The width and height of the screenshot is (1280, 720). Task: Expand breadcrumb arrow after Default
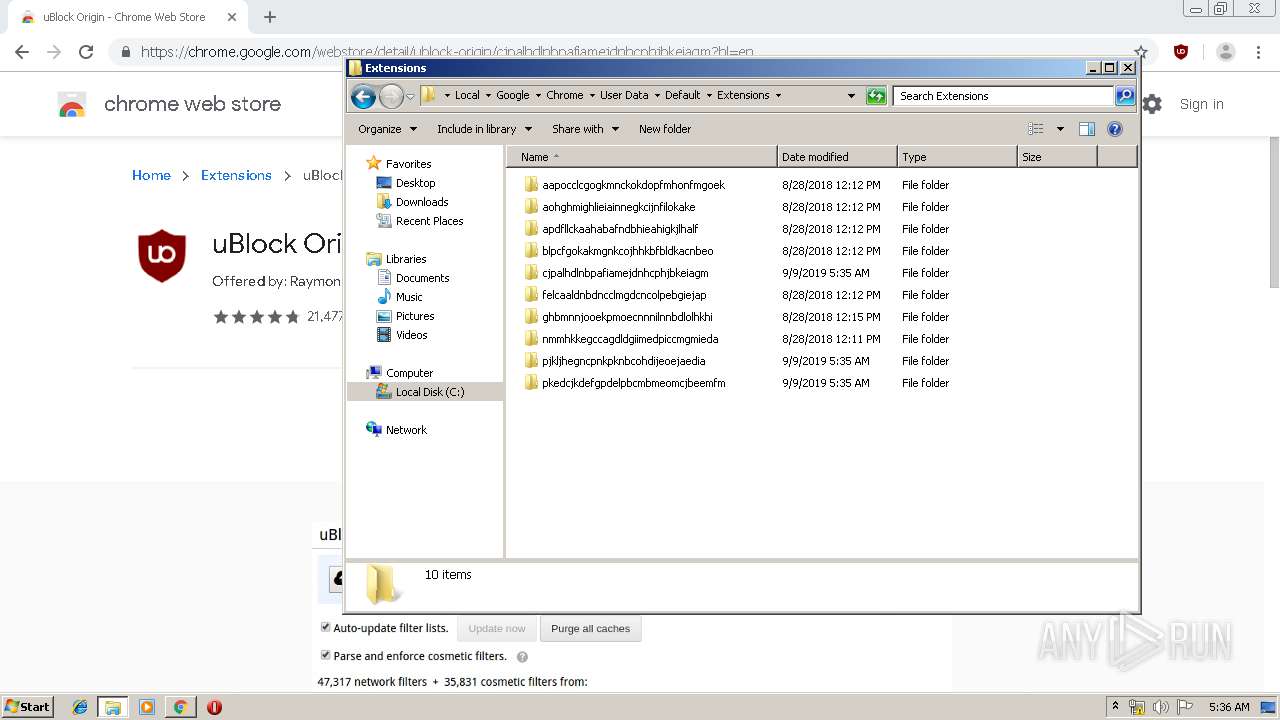[708, 96]
